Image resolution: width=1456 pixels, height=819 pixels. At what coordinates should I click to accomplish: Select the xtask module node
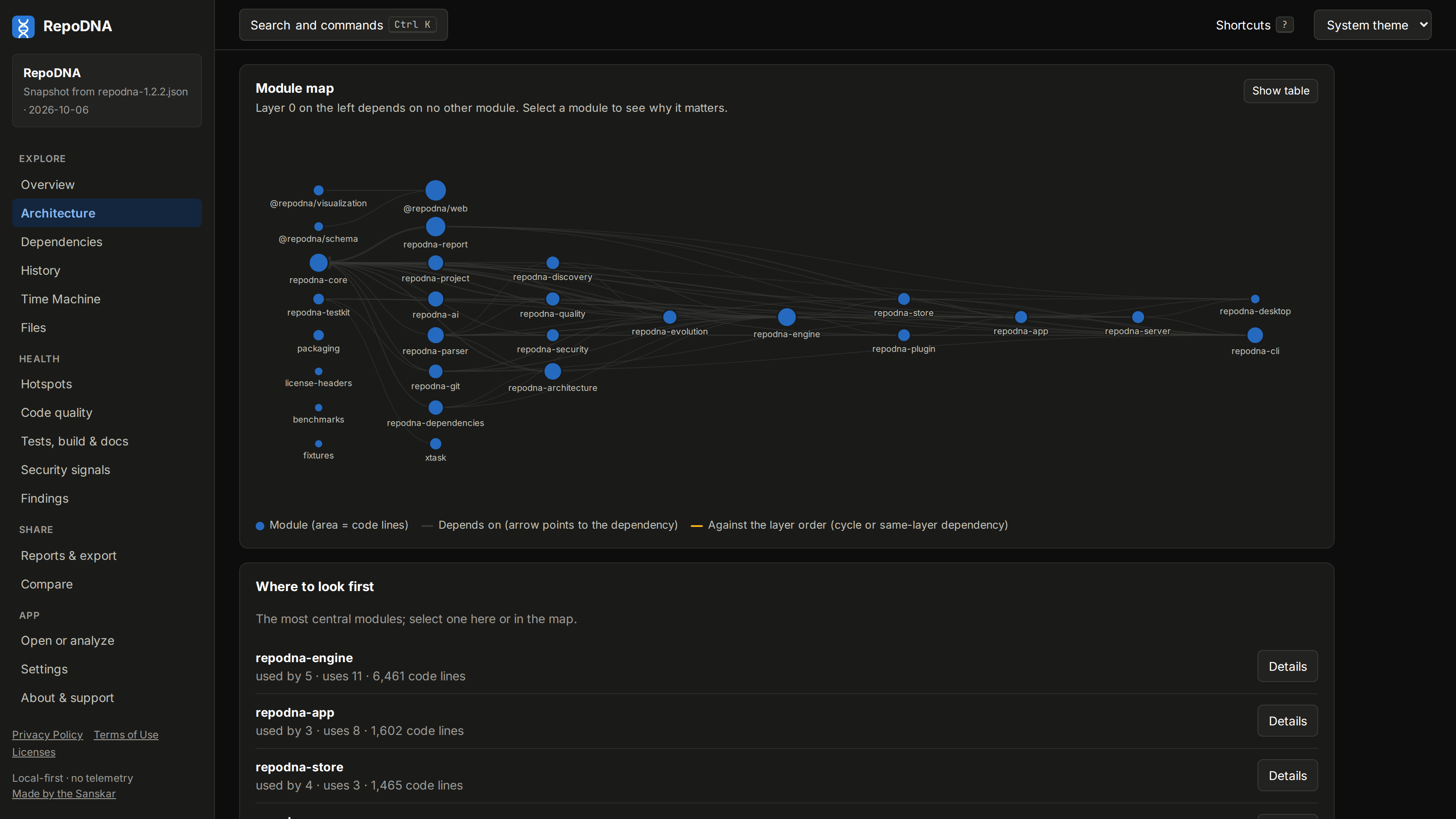tap(435, 444)
